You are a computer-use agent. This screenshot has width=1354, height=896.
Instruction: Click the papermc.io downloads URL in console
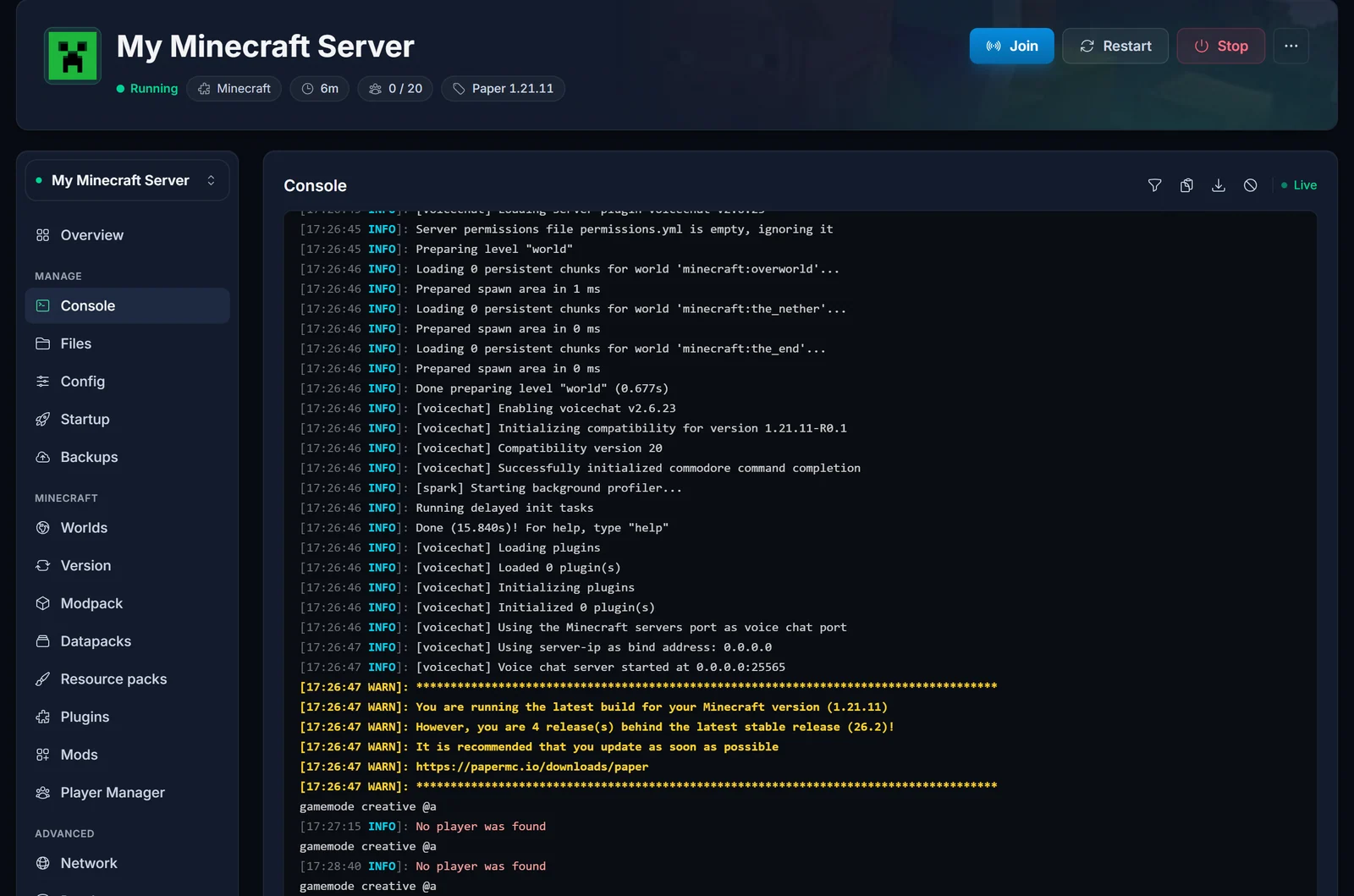click(532, 767)
